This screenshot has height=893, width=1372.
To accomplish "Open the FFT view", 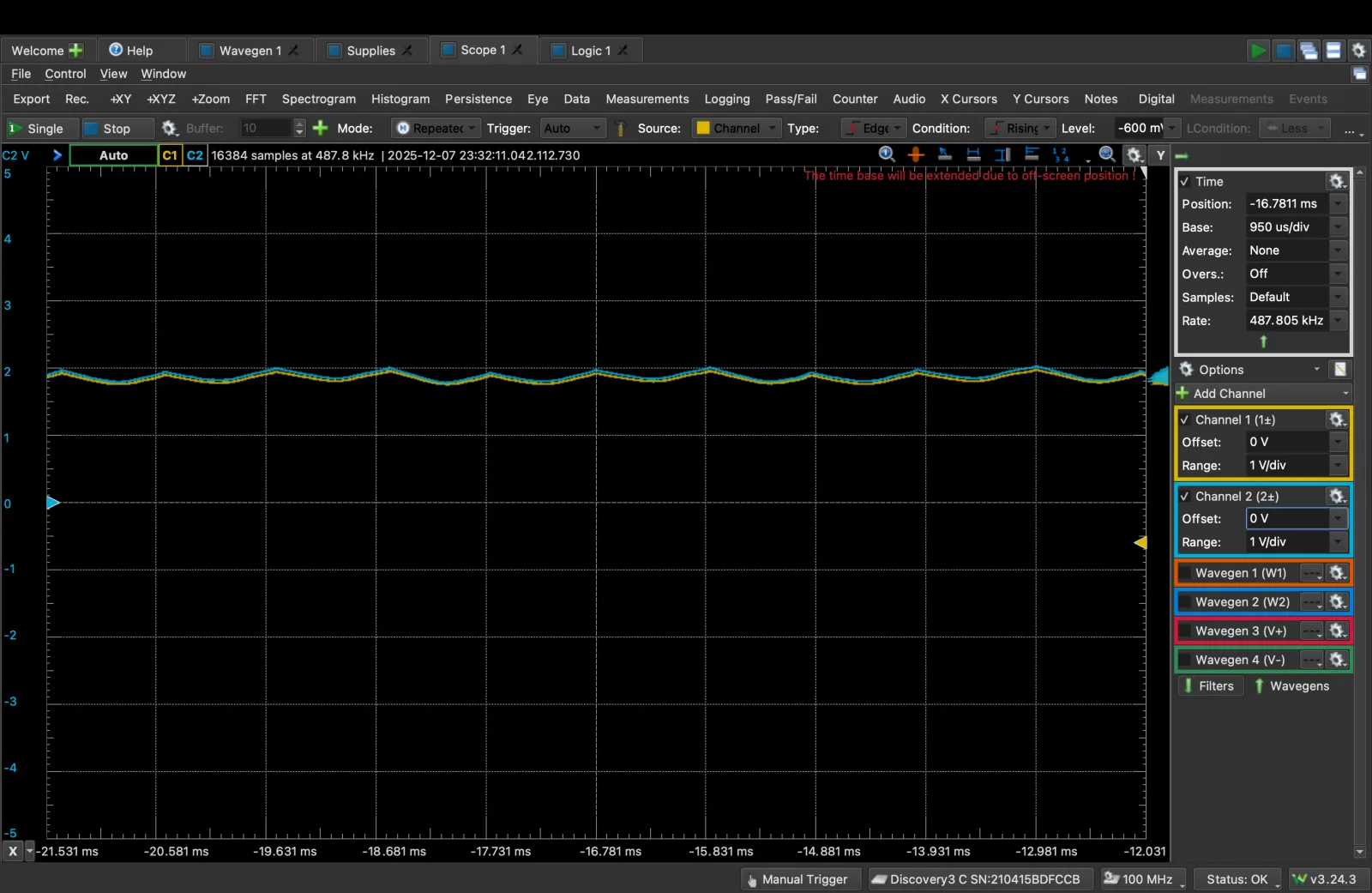I will point(256,99).
